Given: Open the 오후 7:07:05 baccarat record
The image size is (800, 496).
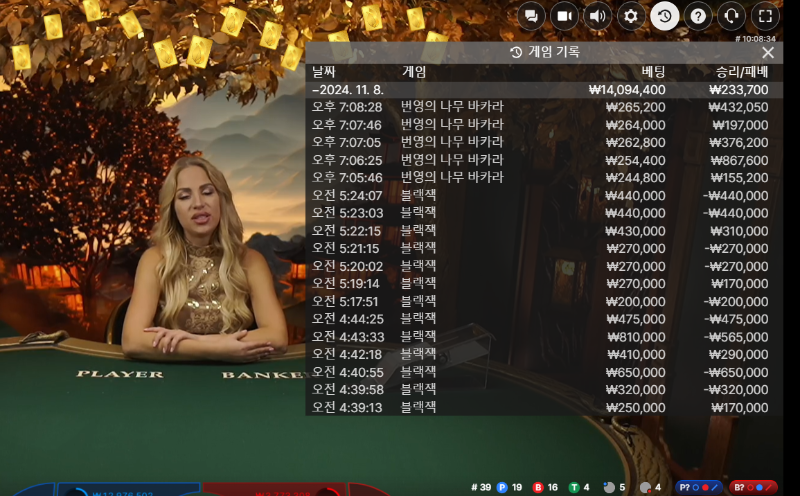Looking at the screenshot, I should coord(544,142).
